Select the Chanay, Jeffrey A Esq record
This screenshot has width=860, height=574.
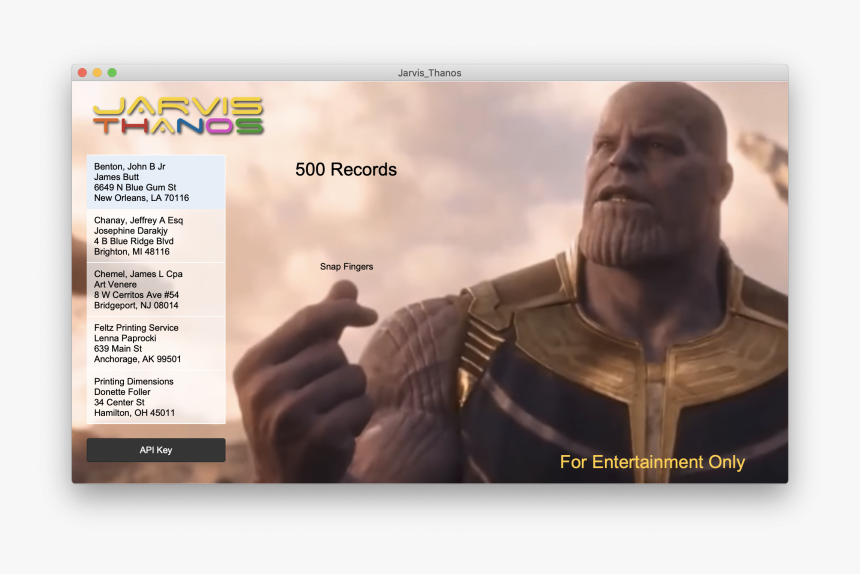[x=156, y=236]
